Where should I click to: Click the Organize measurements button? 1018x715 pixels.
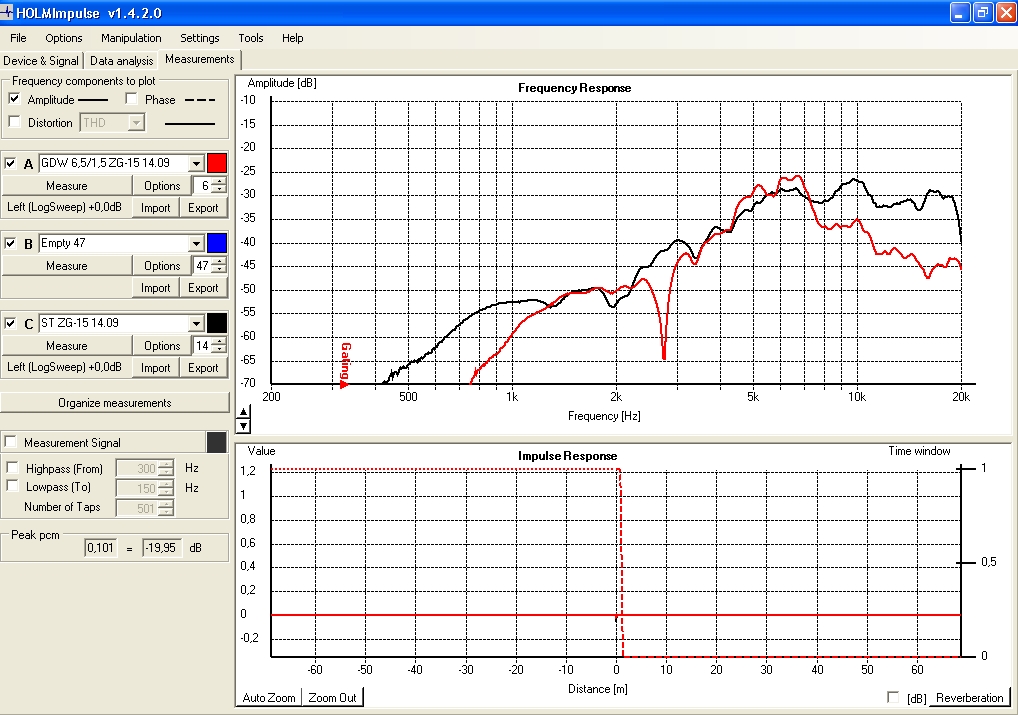(x=115, y=403)
